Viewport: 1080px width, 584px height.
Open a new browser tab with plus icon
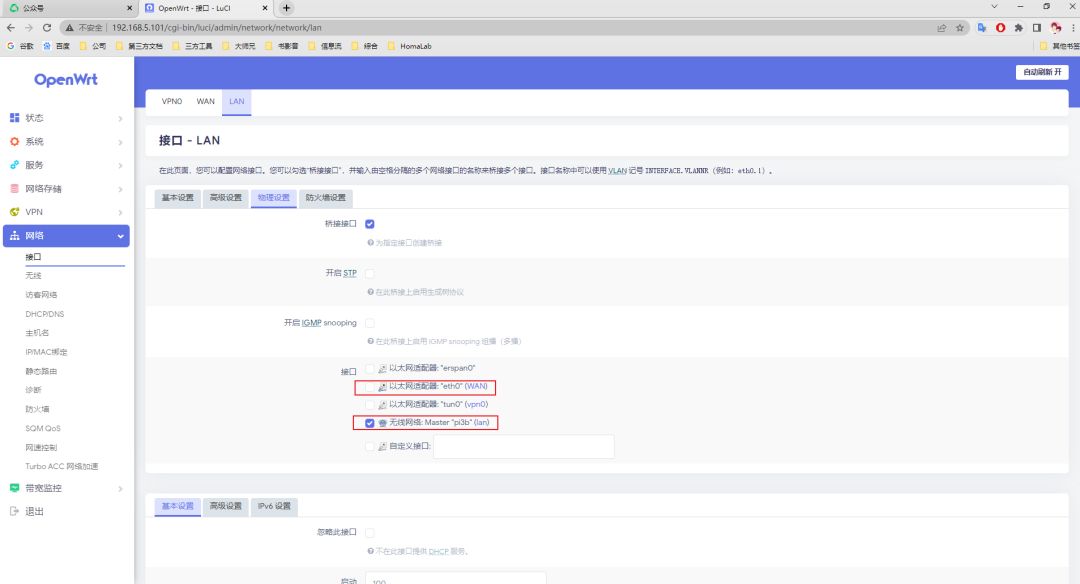[x=287, y=8]
